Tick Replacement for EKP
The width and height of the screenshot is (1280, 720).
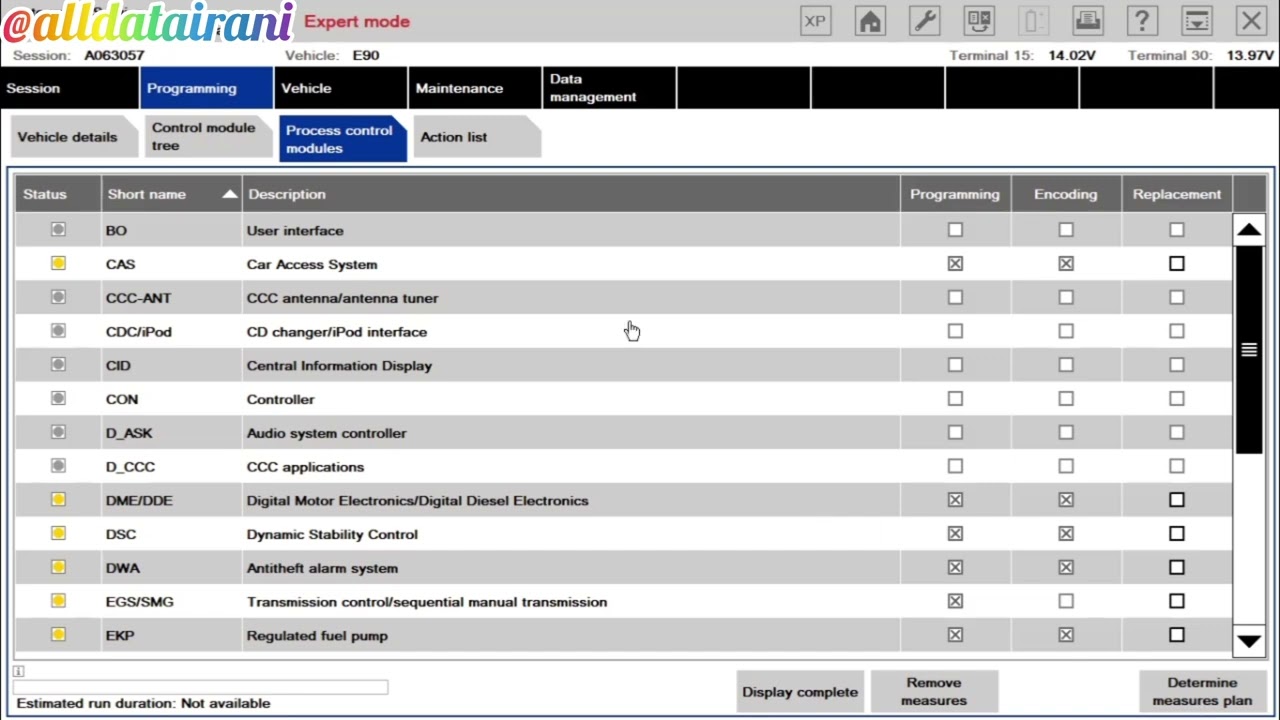1176,635
